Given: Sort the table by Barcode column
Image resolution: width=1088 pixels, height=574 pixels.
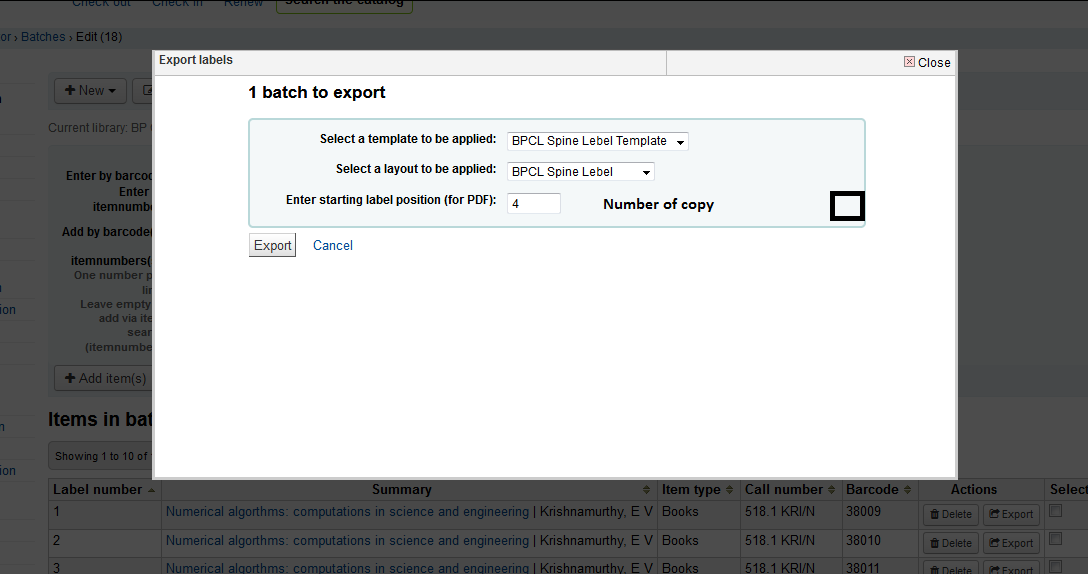Looking at the screenshot, I should tap(878, 490).
